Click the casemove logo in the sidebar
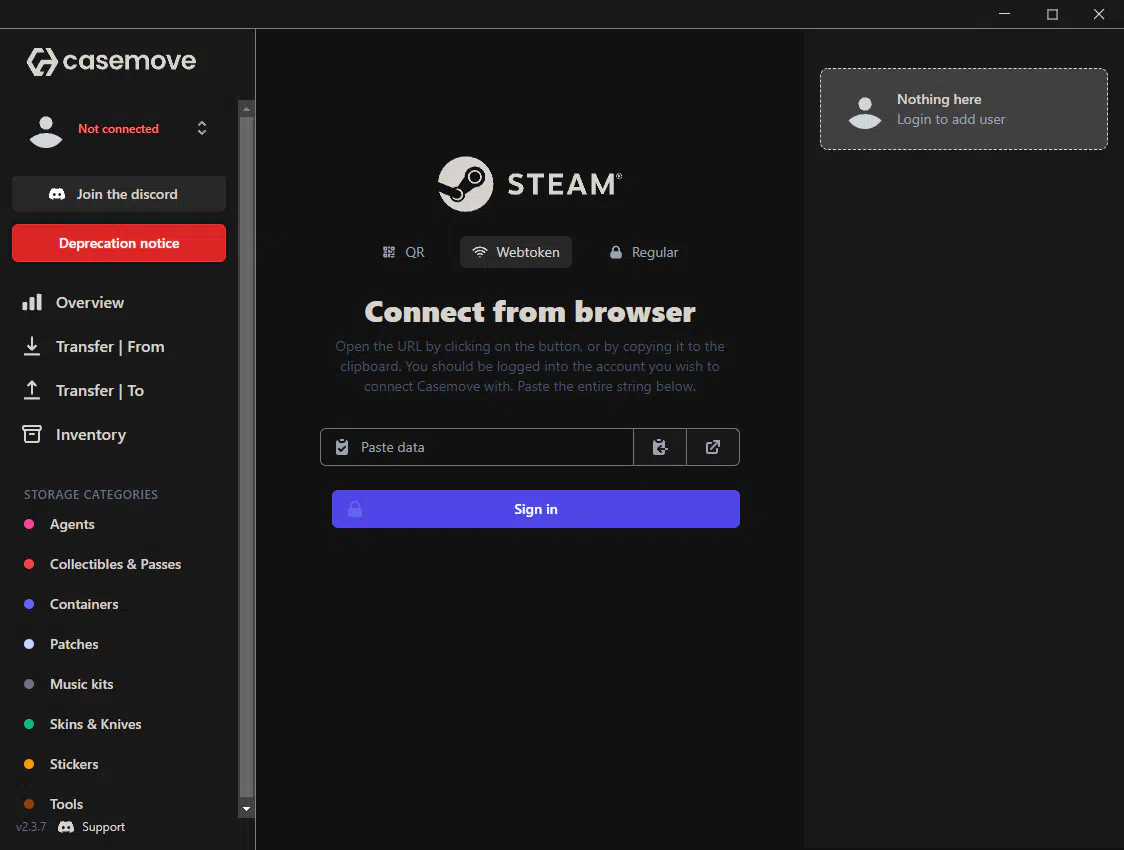Screen dimensions: 1124x850 pyautogui.click(x=111, y=62)
